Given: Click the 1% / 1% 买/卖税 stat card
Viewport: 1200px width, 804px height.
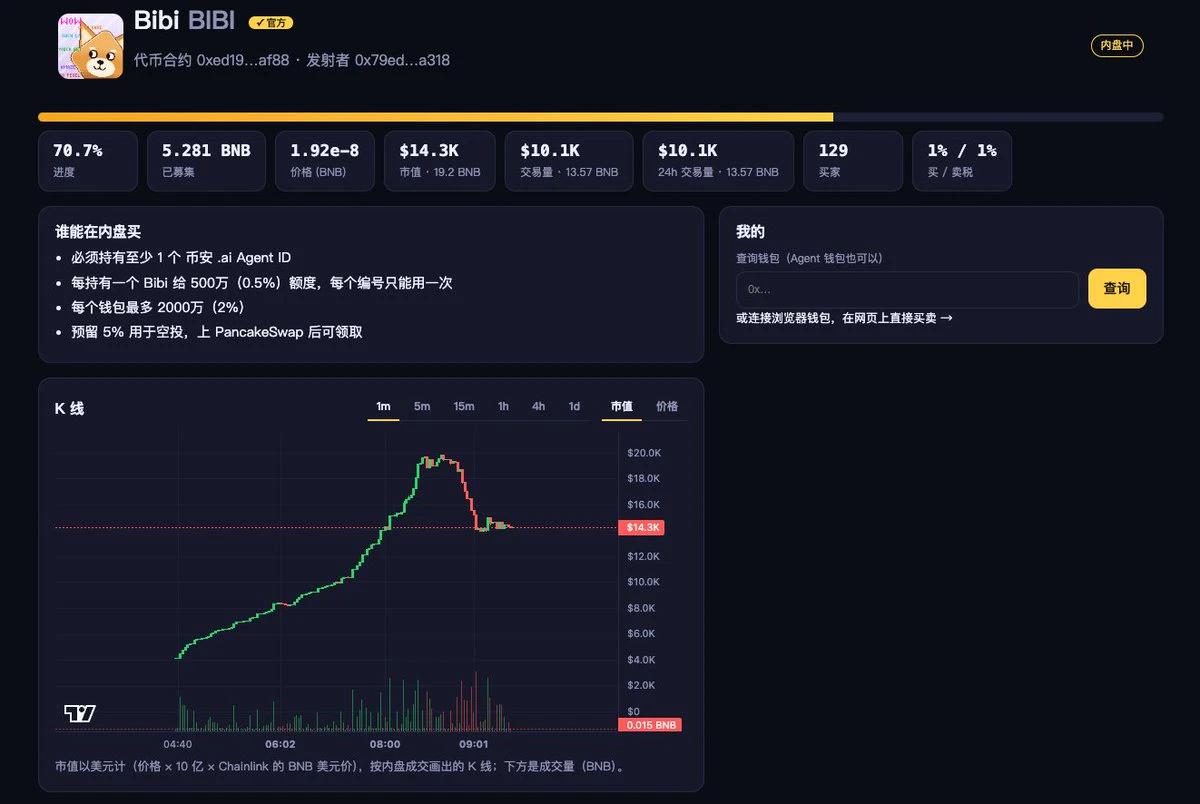Looking at the screenshot, I should tap(962, 161).
